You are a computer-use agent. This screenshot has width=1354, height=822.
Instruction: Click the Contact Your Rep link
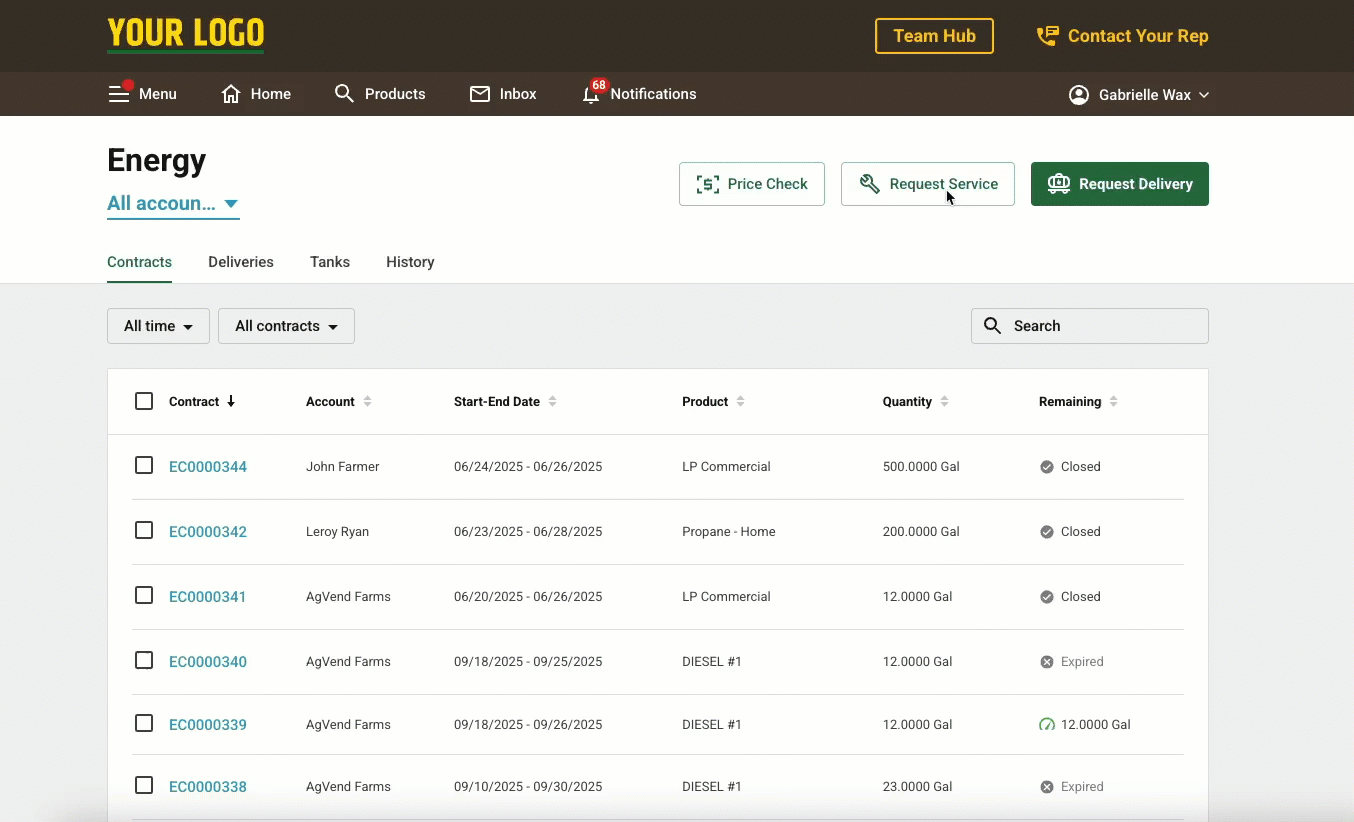pos(1122,36)
